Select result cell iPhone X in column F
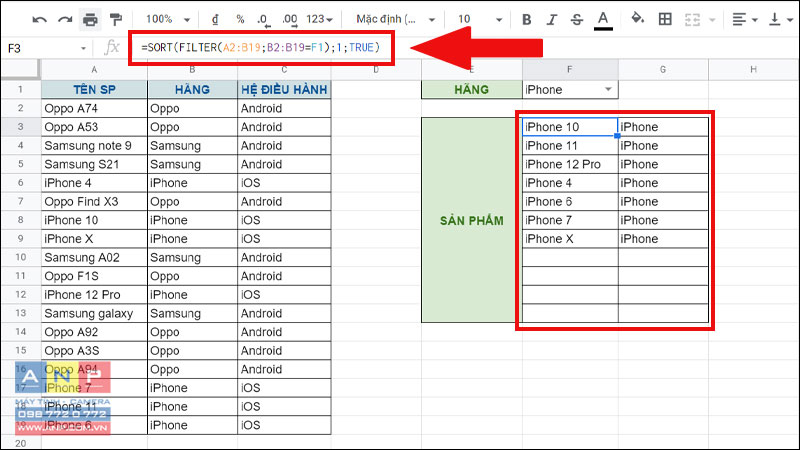Image resolution: width=800 pixels, height=450 pixels. click(570, 239)
